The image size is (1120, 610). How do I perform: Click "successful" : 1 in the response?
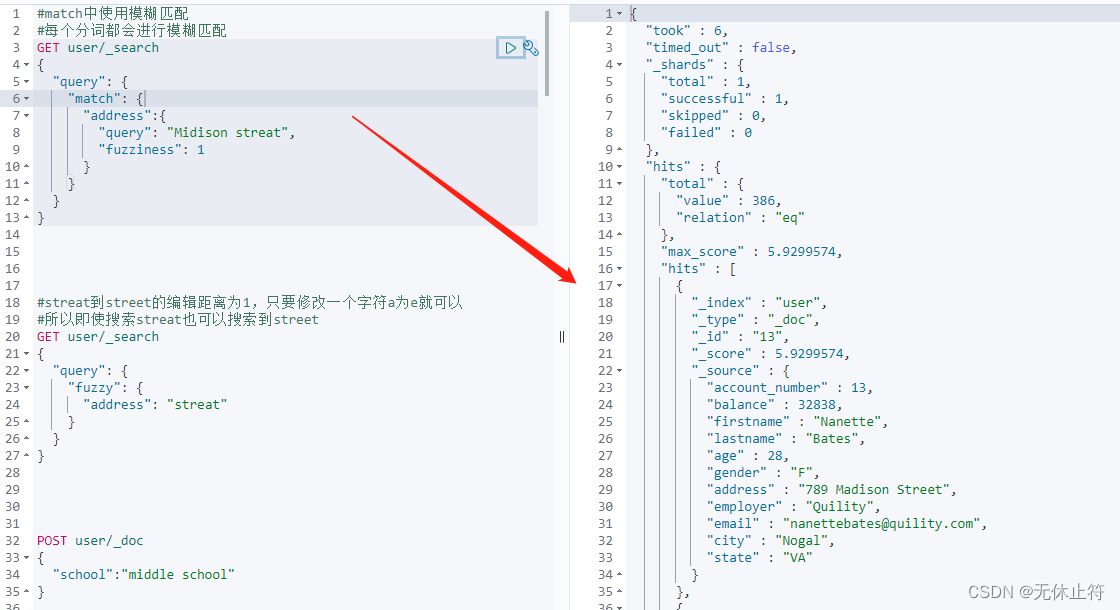[x=724, y=99]
